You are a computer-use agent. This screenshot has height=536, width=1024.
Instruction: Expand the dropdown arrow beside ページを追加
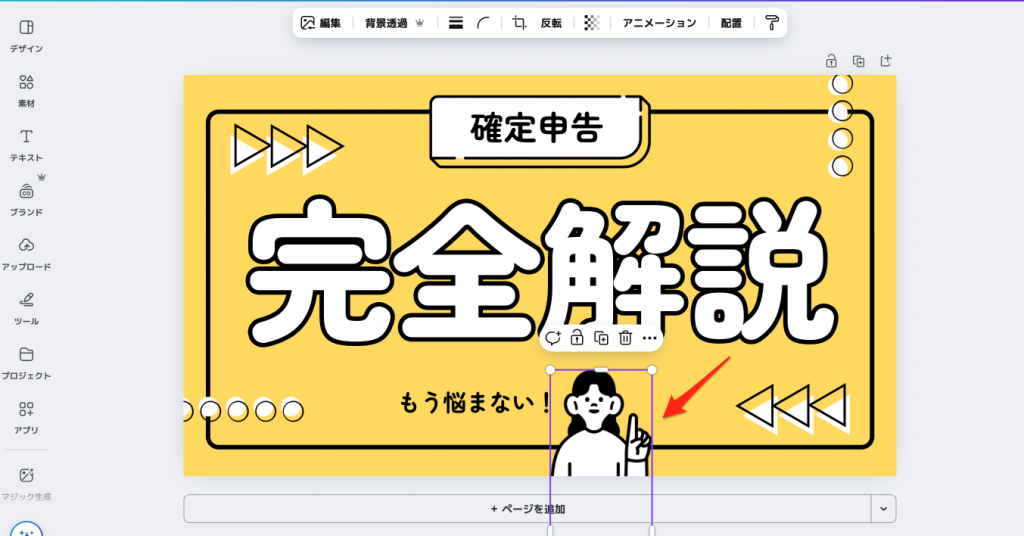[x=883, y=508]
